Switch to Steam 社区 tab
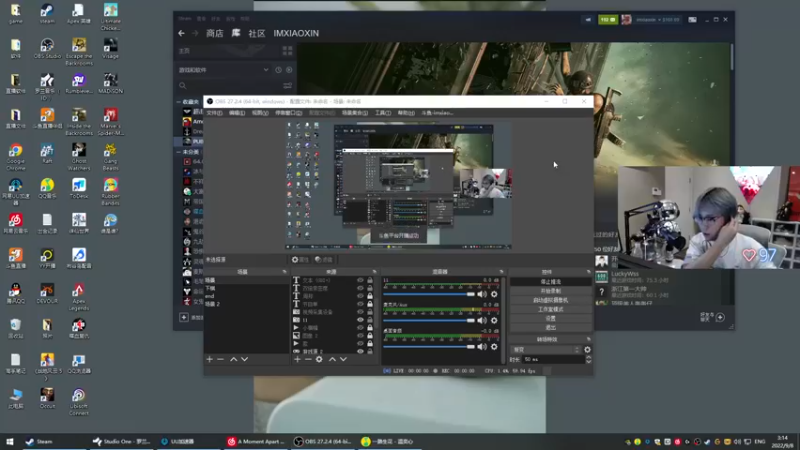This screenshot has width=800, height=450. point(257,33)
